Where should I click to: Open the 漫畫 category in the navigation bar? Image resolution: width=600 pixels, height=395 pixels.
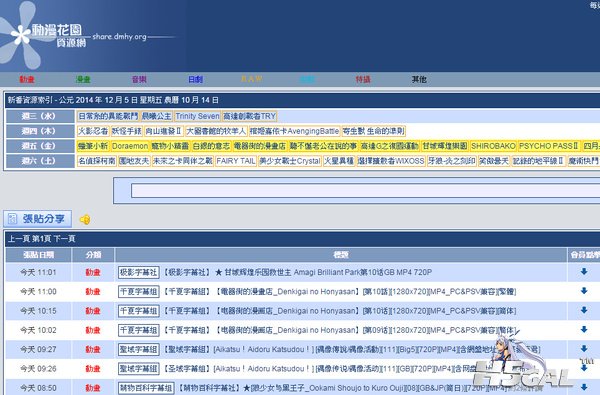pyautogui.click(x=83, y=79)
